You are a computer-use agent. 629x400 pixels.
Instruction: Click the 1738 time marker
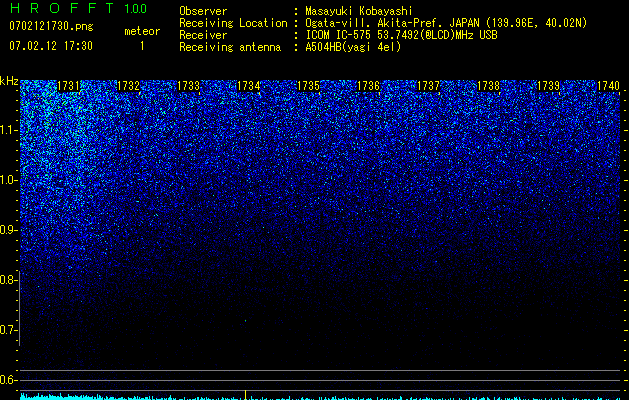tap(489, 86)
